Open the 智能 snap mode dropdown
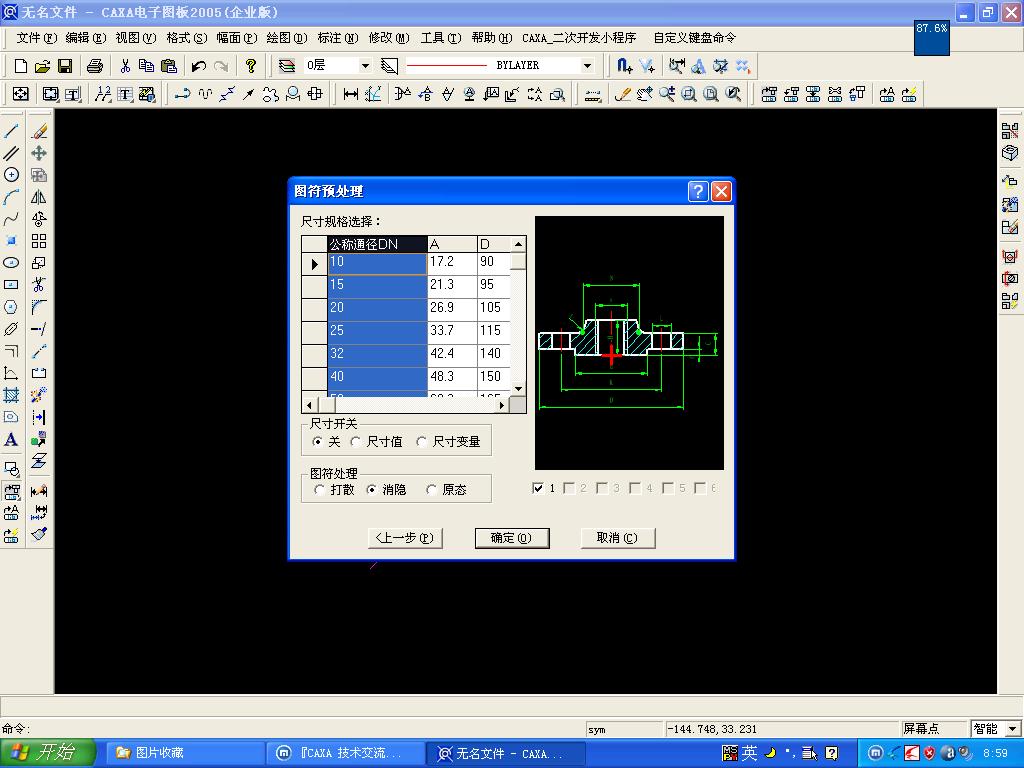Image resolution: width=1024 pixels, height=768 pixels. point(1013,729)
